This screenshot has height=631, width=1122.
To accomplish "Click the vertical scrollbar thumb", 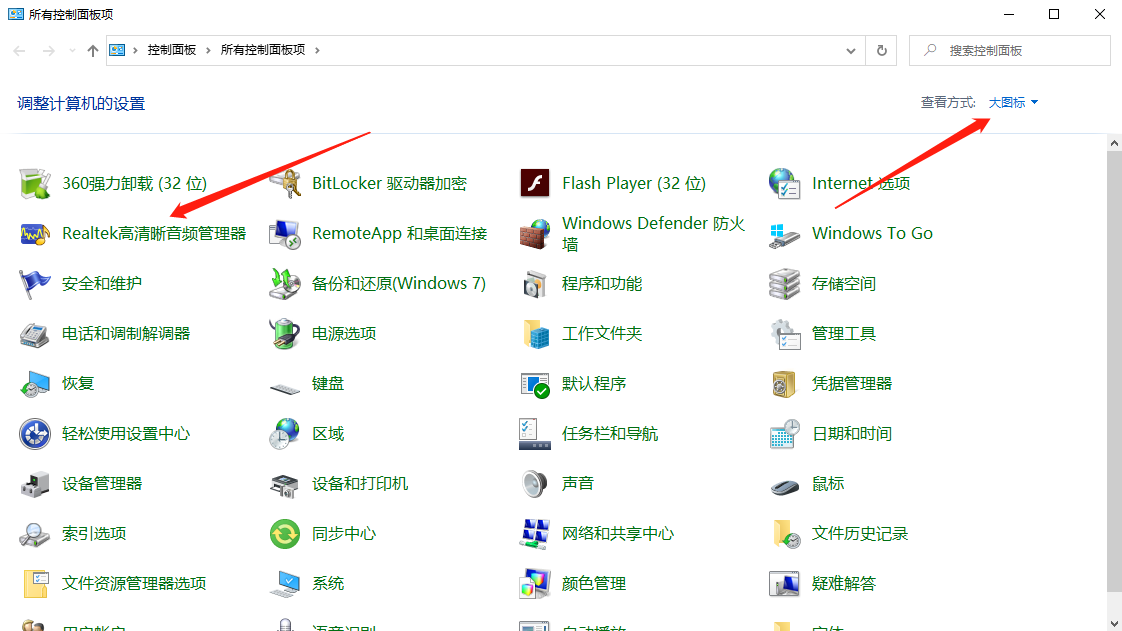I will tap(1114, 371).
